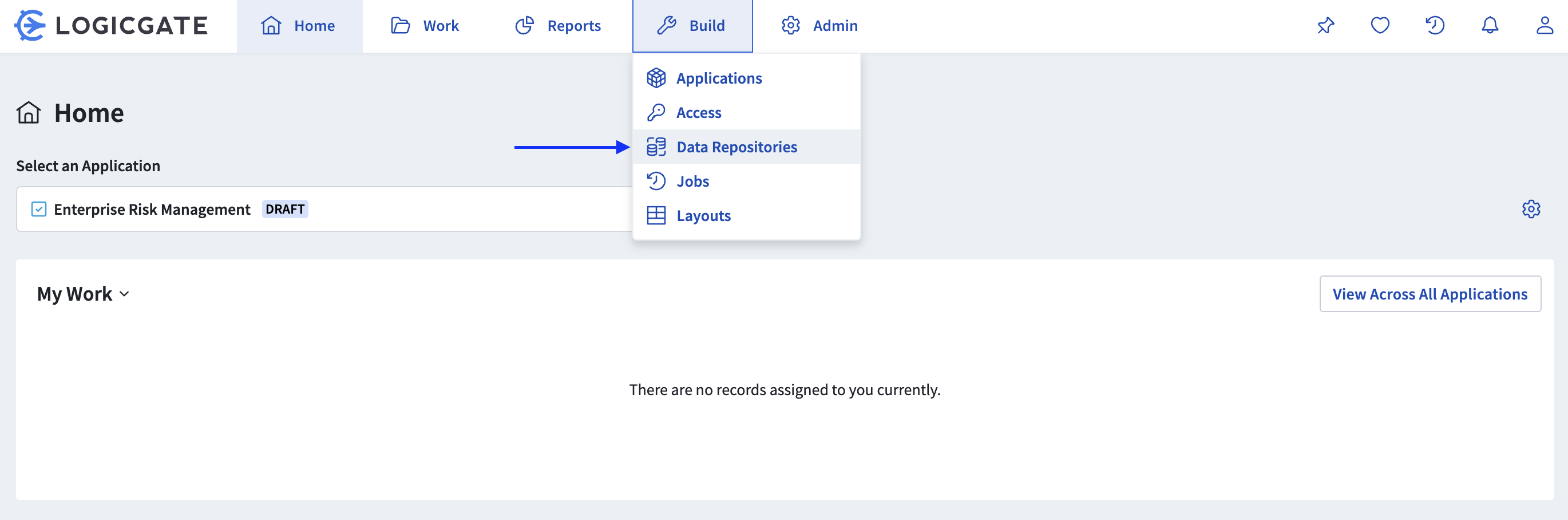Open the Build menu
Image resolution: width=1568 pixels, height=520 pixels.
click(692, 26)
